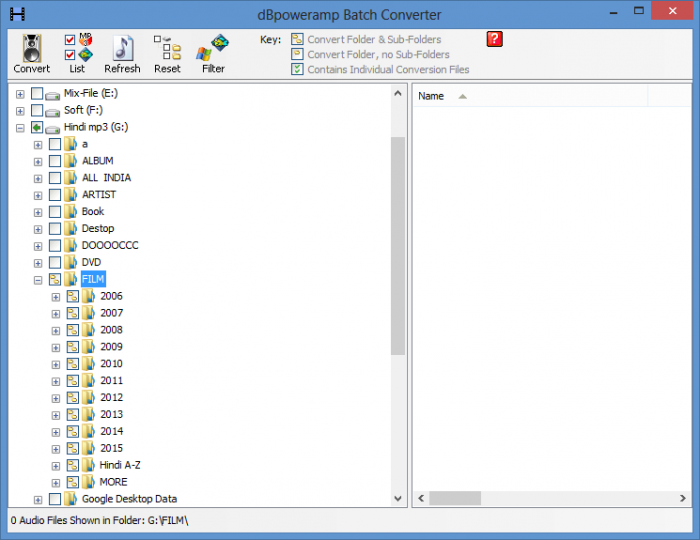Click the ARTIST folder icon

coord(71,195)
